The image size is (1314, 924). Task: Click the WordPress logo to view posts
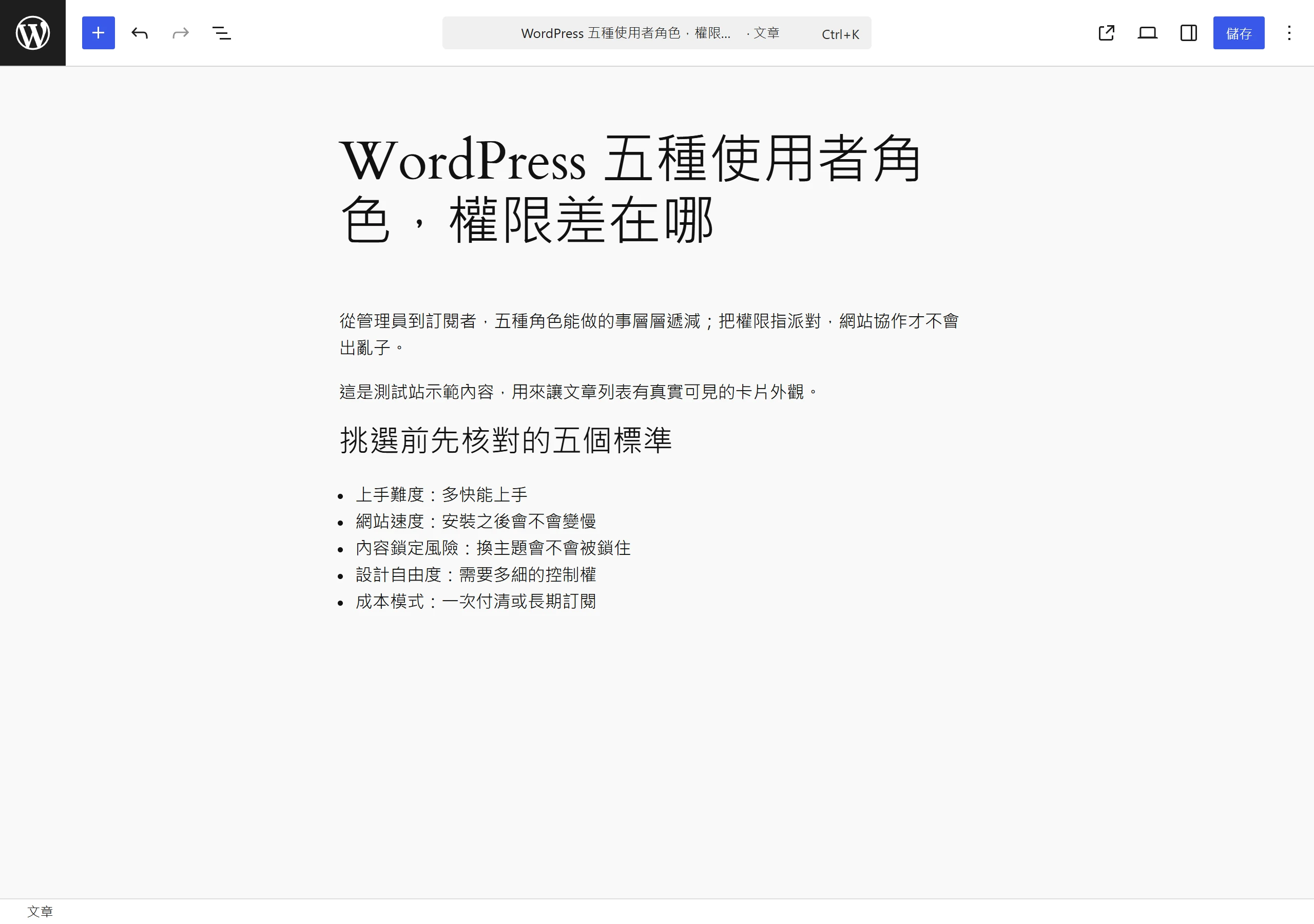click(x=33, y=33)
